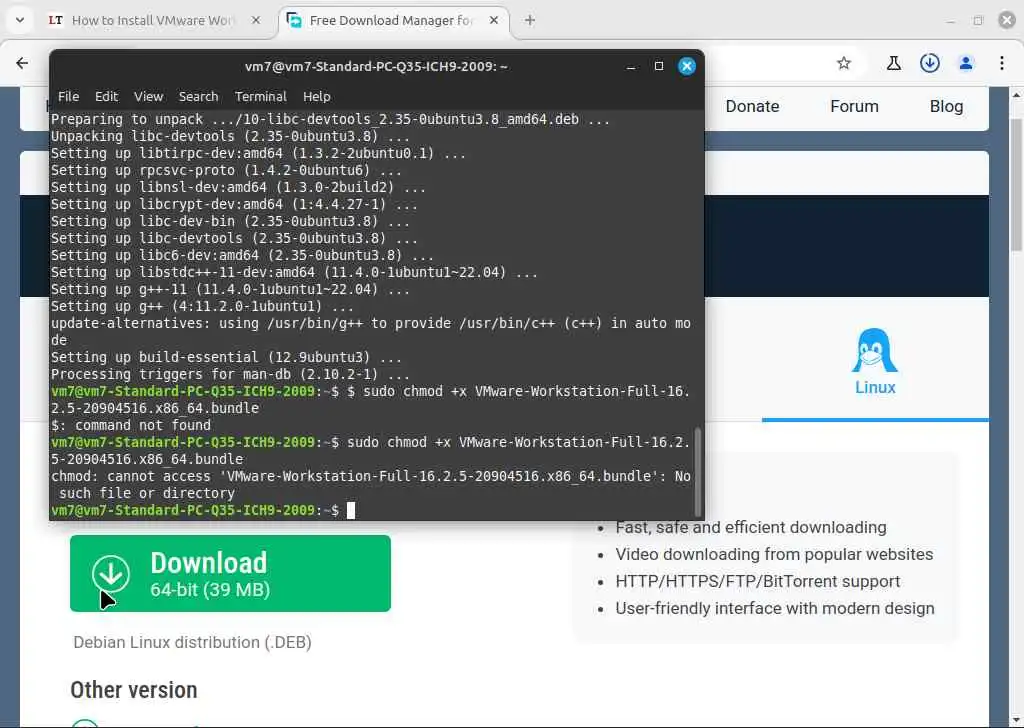Open Chrome Labs flask icon

pos(893,63)
